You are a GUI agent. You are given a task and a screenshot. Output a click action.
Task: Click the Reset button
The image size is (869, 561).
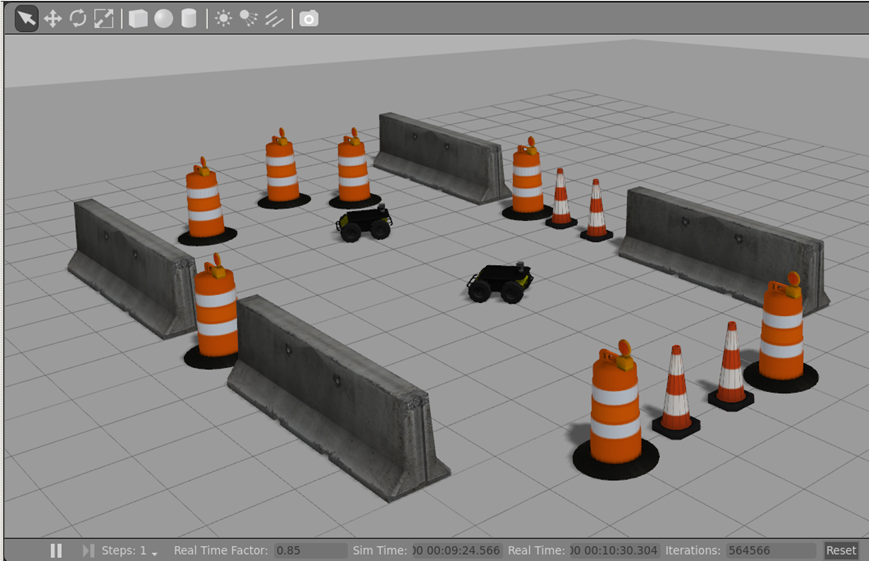pos(841,550)
